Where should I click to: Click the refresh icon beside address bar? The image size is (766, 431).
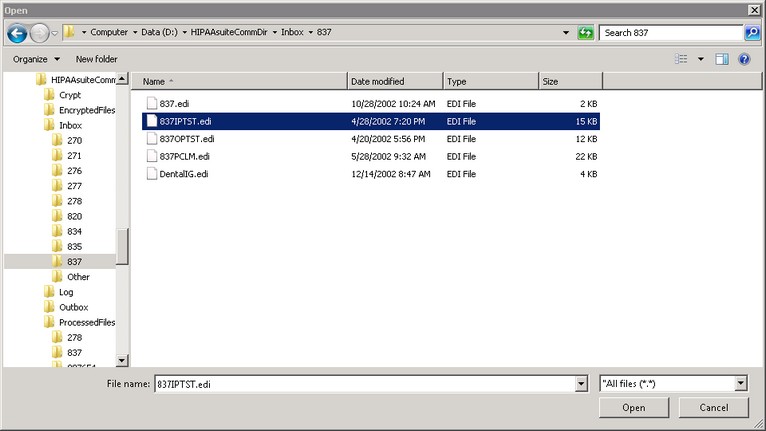pos(586,33)
